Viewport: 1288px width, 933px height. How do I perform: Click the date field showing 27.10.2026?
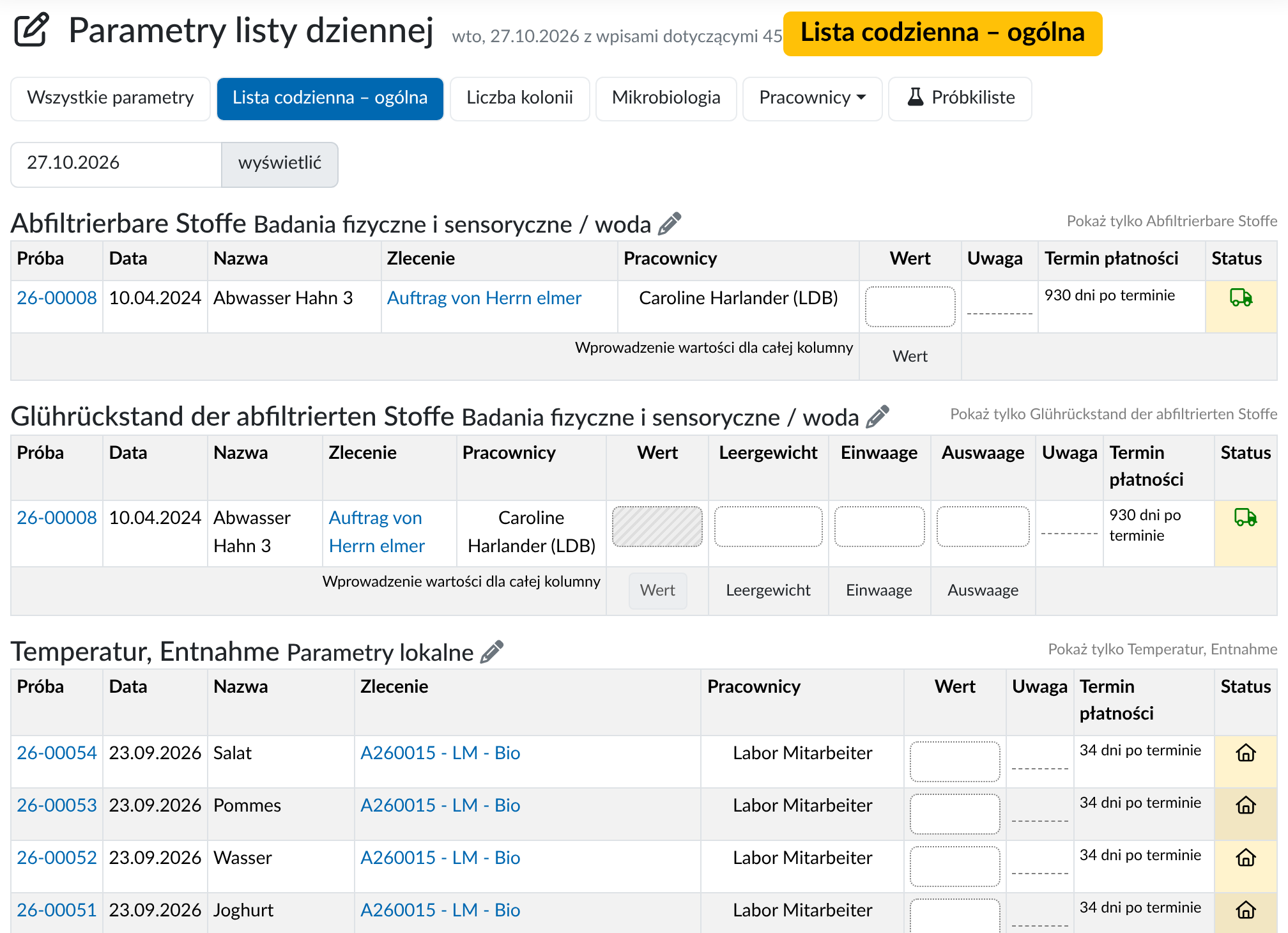(x=116, y=164)
